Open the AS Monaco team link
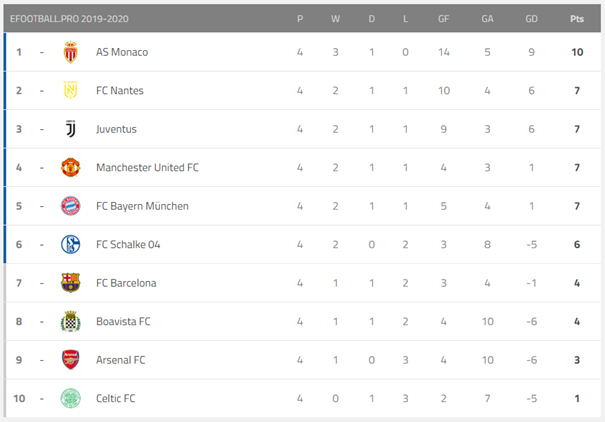This screenshot has height=422, width=605. coord(123,52)
